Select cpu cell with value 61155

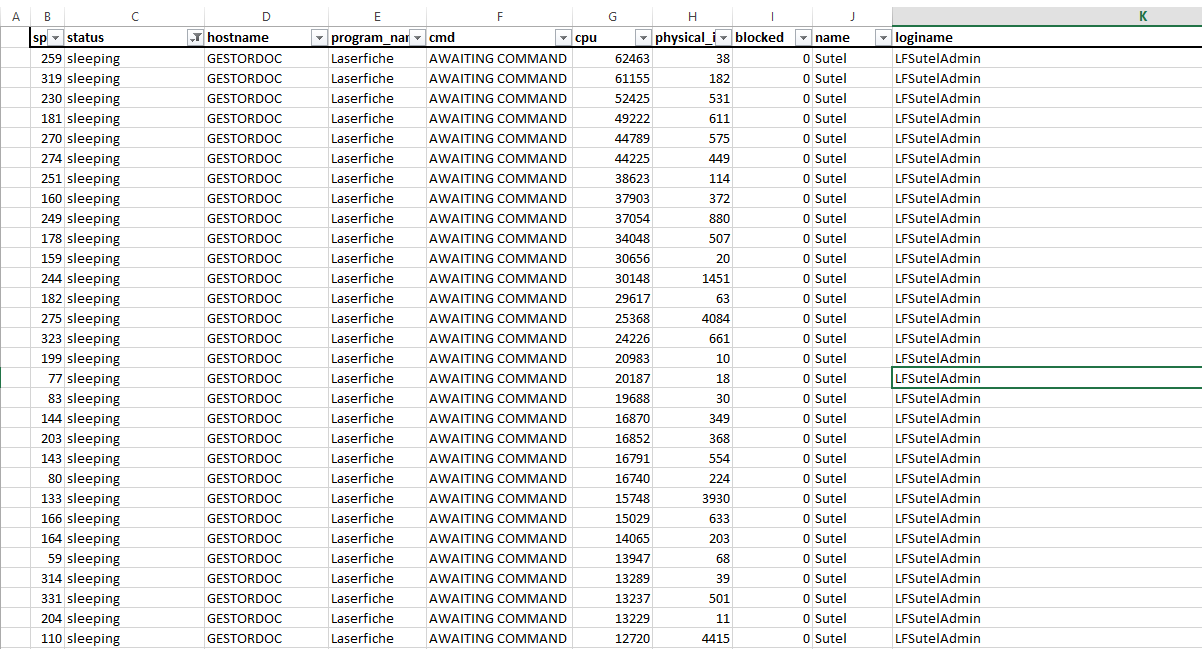coord(612,78)
